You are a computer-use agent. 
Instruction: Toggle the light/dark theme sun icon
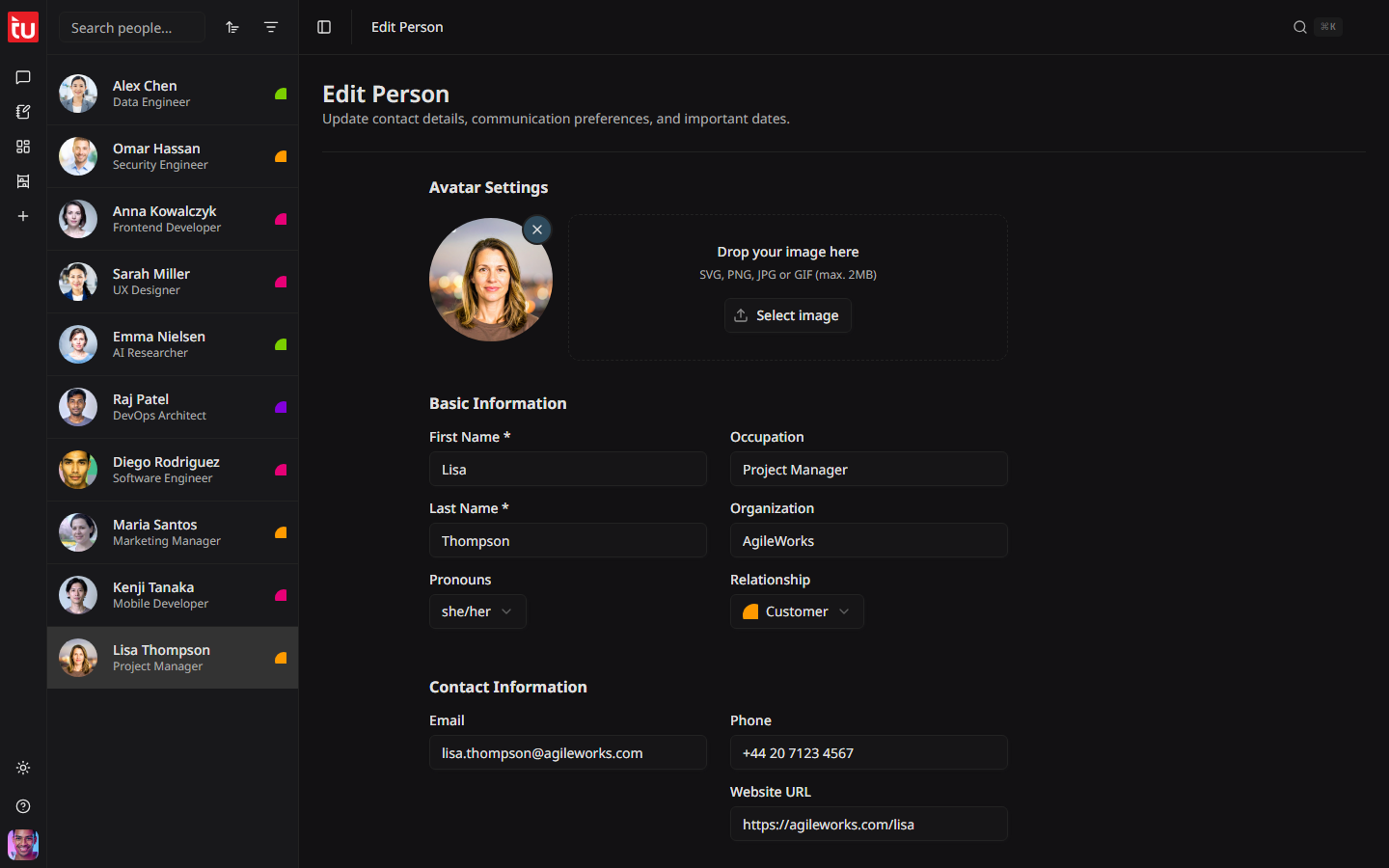23,768
